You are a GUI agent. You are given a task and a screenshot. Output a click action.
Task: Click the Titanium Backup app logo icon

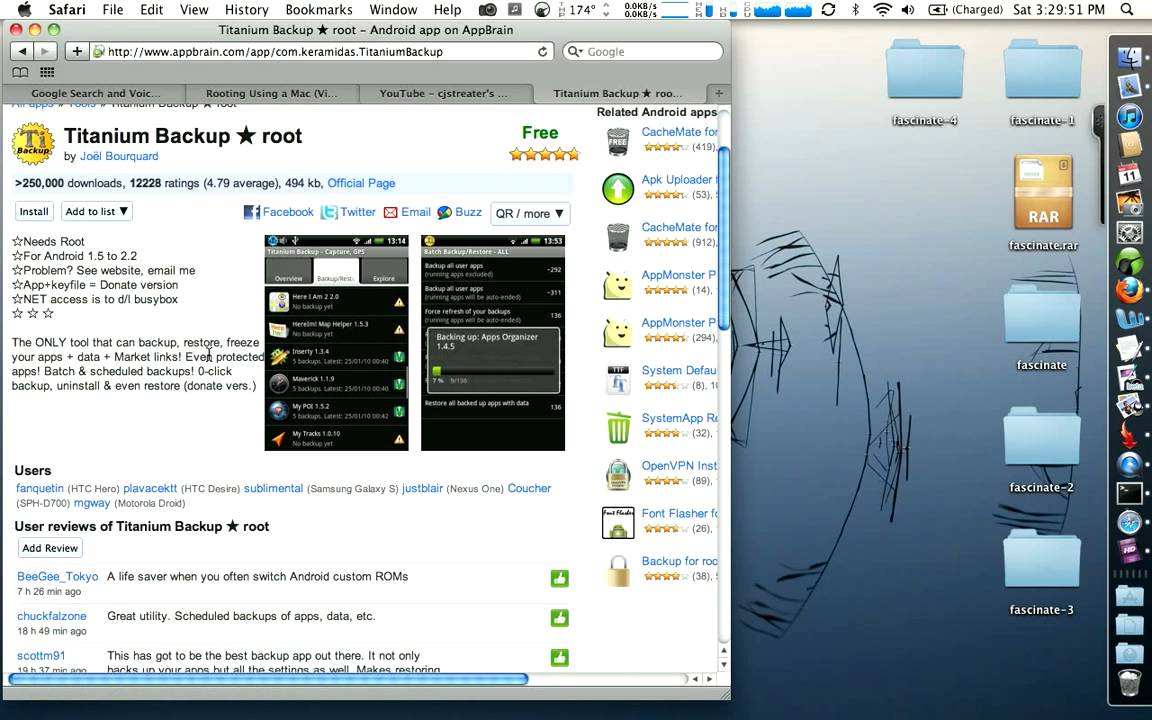33,144
